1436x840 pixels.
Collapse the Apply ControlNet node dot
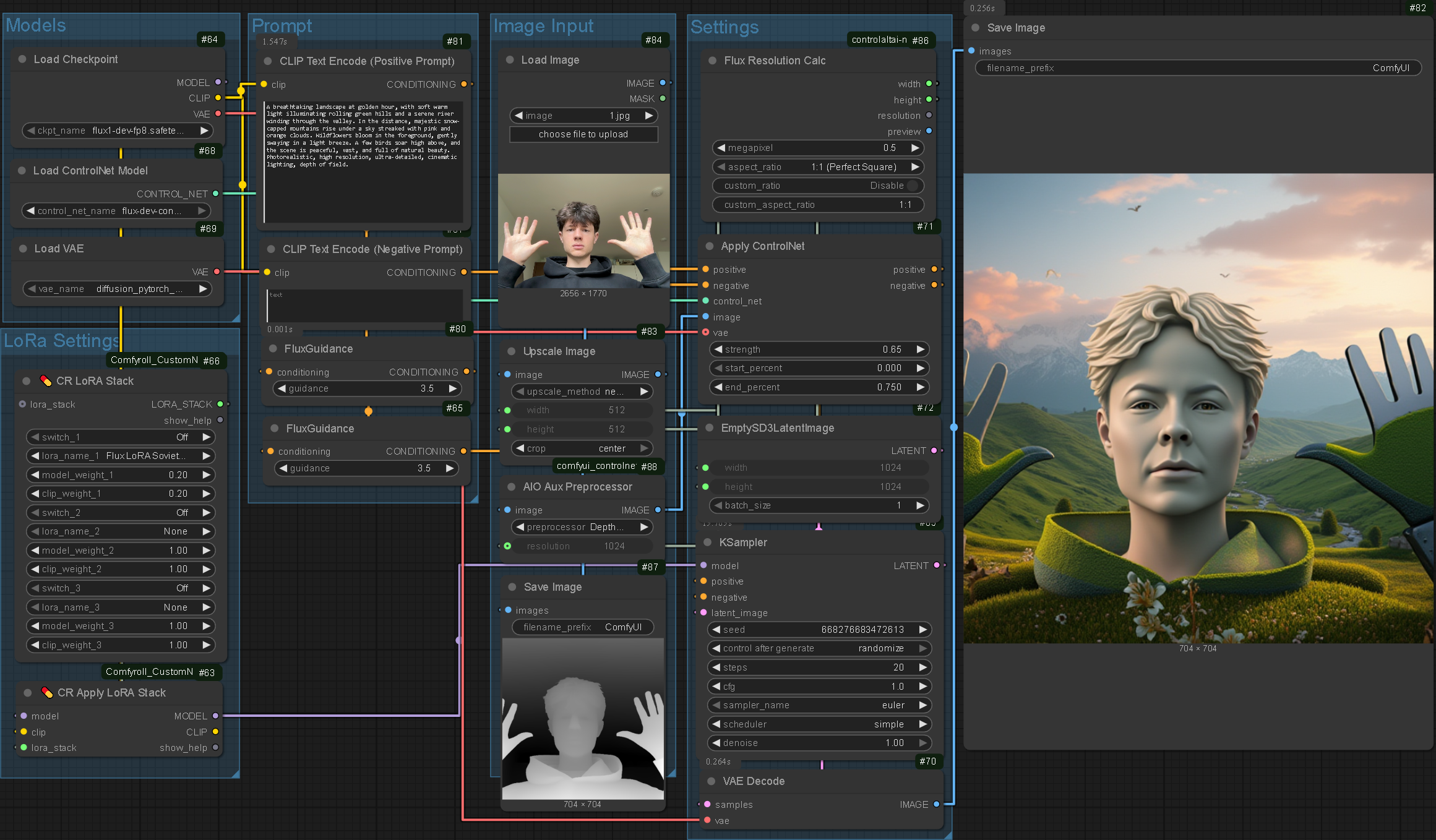click(710, 246)
